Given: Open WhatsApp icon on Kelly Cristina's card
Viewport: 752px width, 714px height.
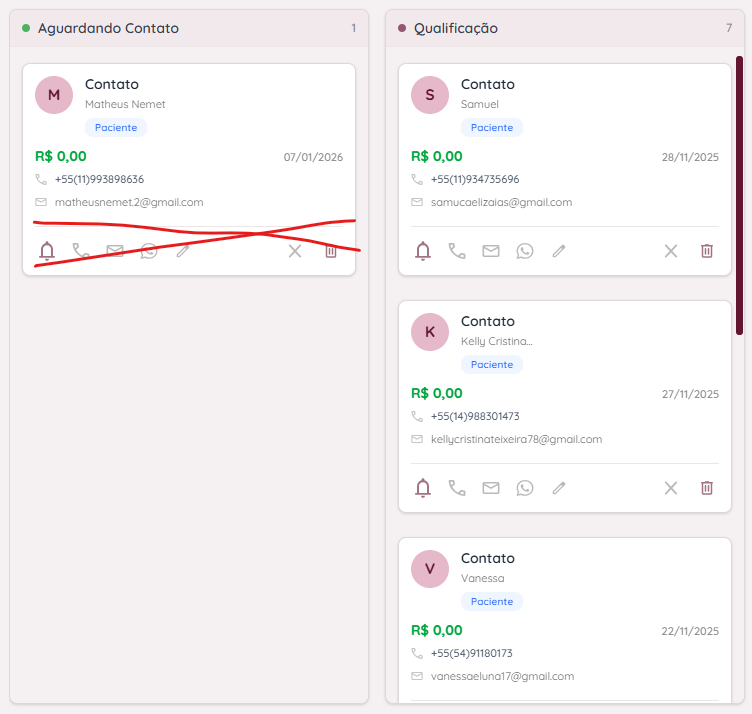Looking at the screenshot, I should [525, 488].
